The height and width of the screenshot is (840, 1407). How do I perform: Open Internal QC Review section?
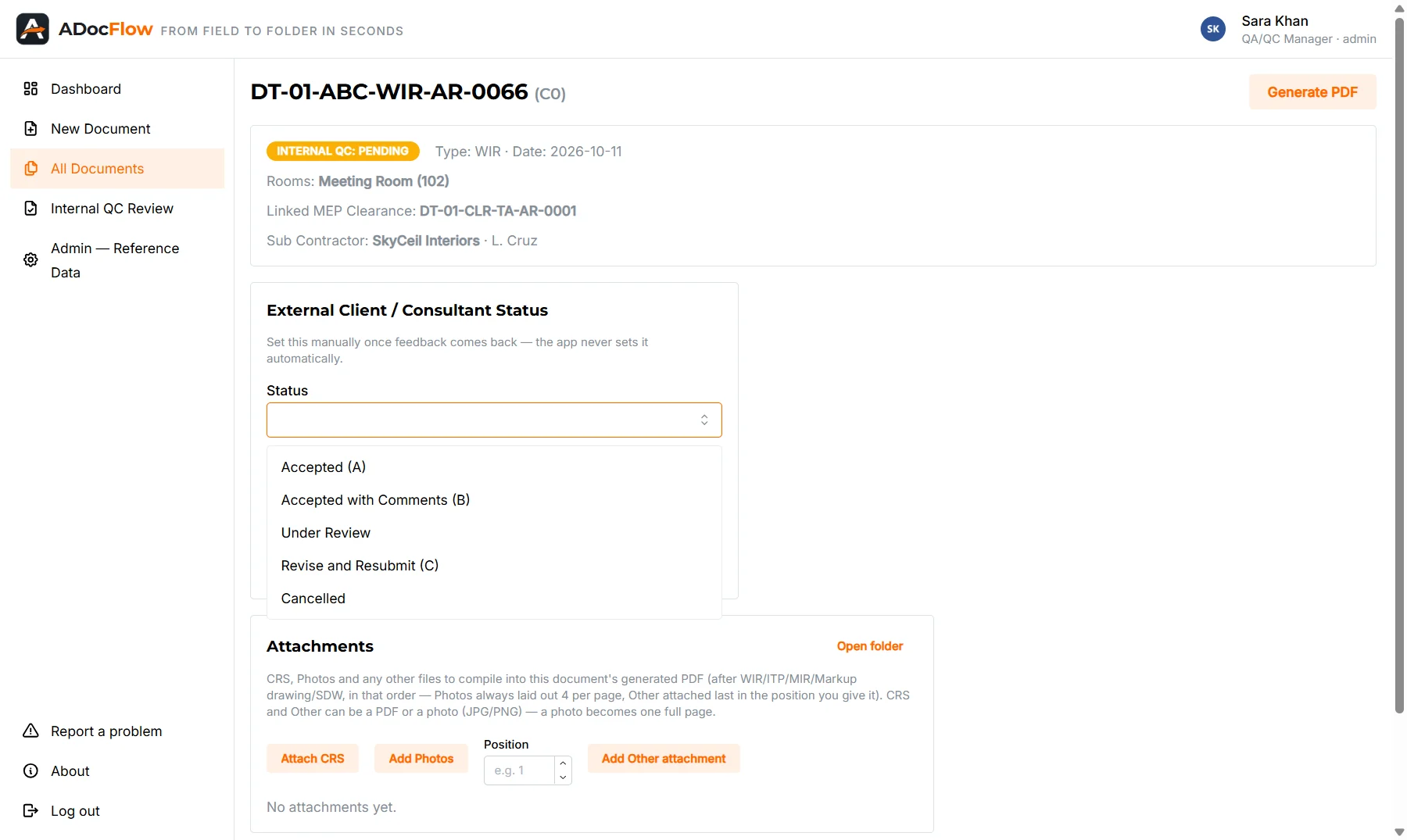[117, 208]
